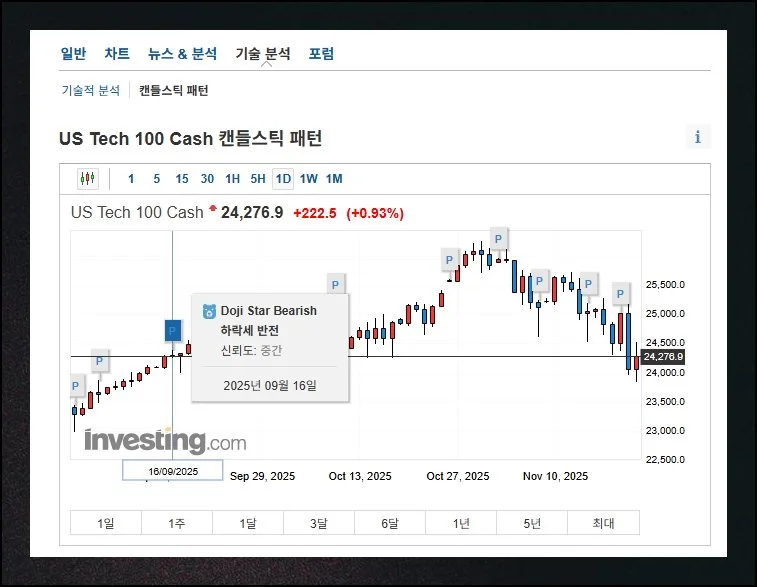Click the candlestick chart type icon
The width and height of the screenshot is (757, 587).
[x=88, y=179]
